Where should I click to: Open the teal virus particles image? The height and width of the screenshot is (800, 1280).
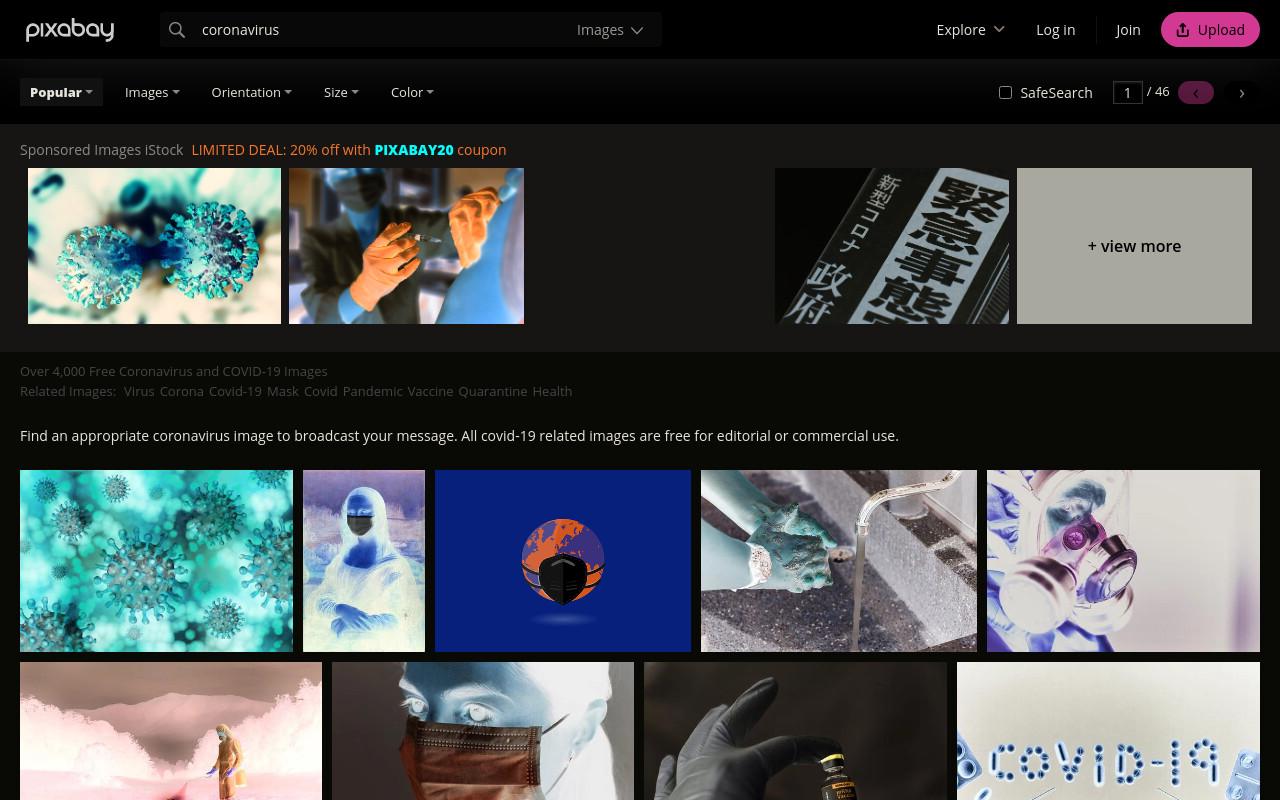pyautogui.click(x=156, y=561)
